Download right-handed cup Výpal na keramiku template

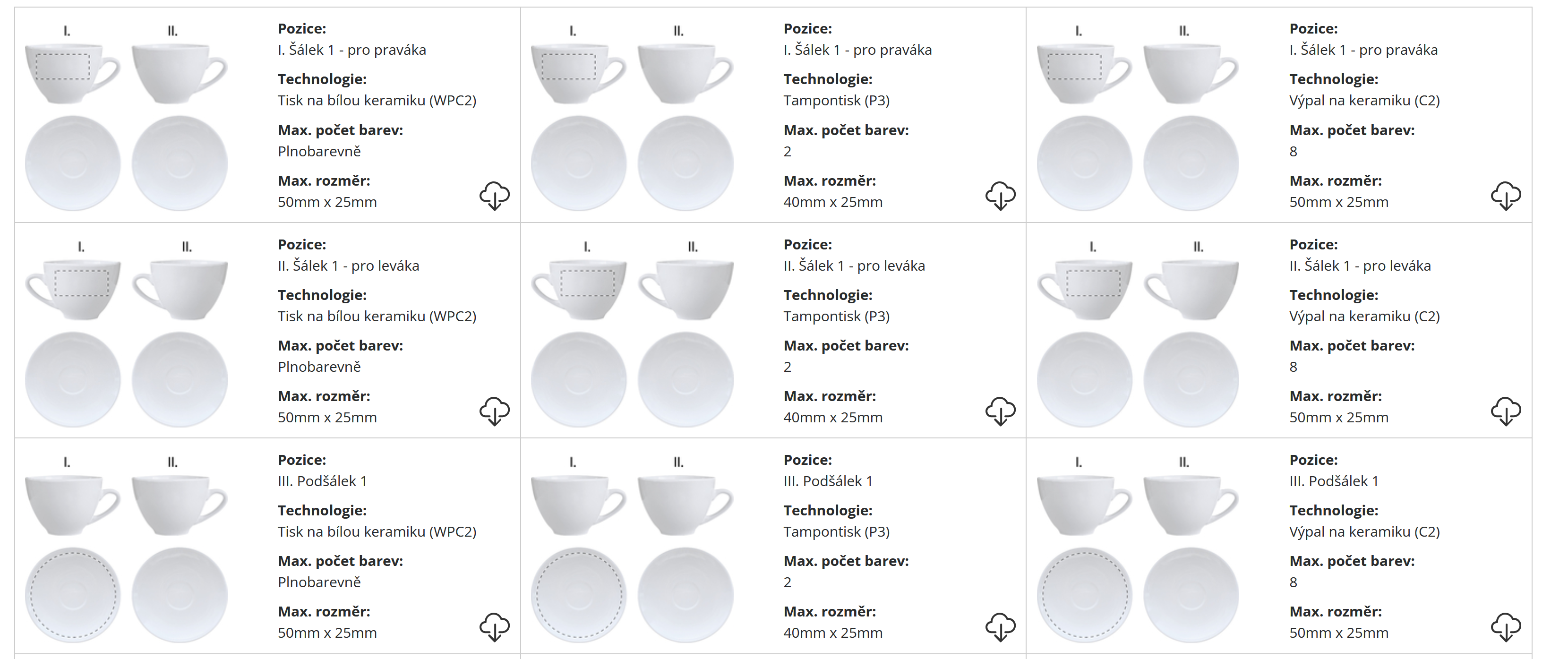point(1506,195)
